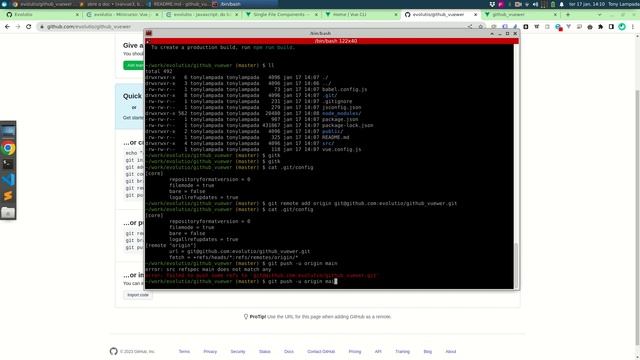
Task: Open notifications bell in system panel
Action: [x=562, y=4]
